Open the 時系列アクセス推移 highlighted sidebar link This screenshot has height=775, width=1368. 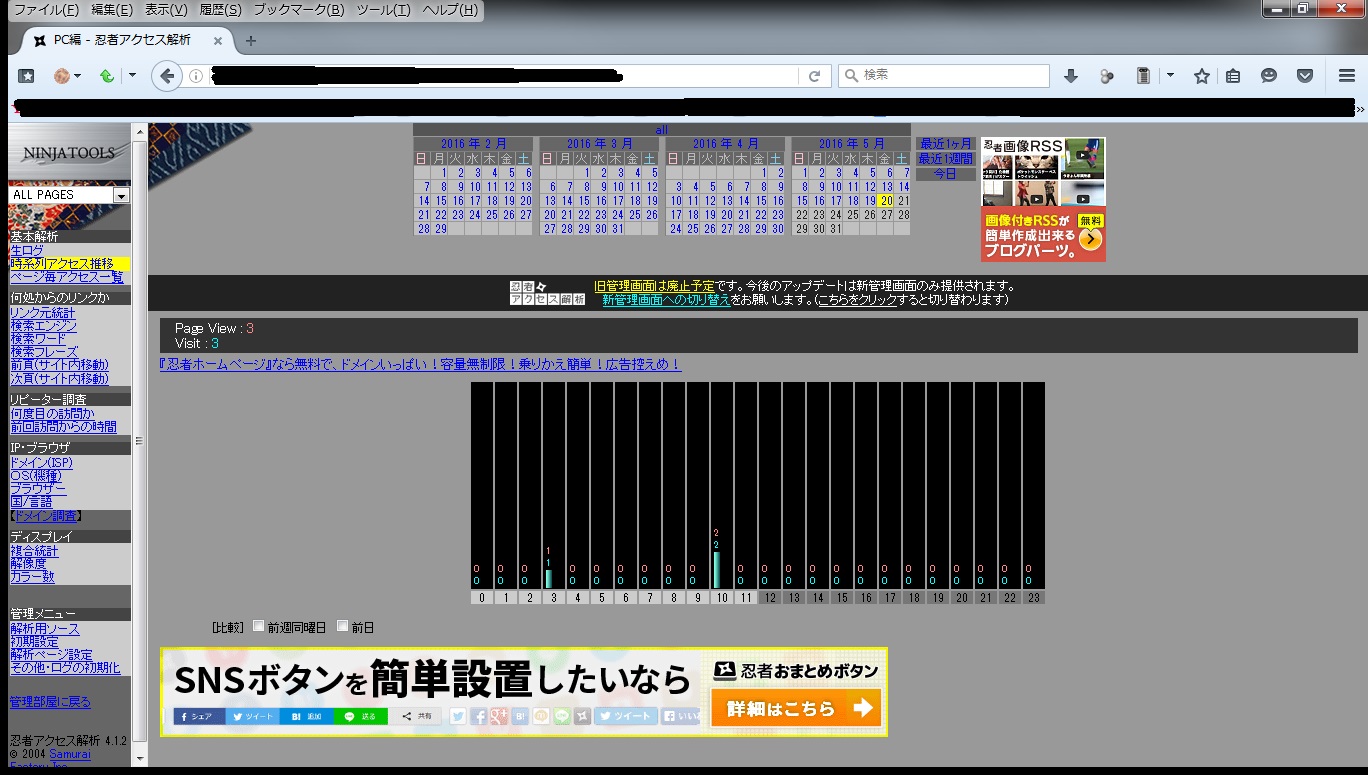click(62, 264)
